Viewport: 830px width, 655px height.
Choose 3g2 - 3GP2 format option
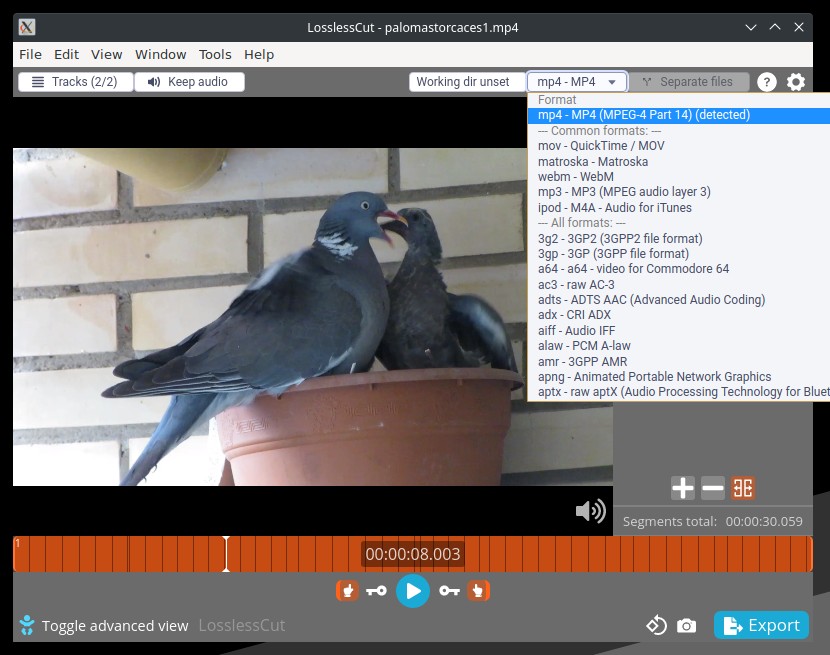[x=679, y=238]
